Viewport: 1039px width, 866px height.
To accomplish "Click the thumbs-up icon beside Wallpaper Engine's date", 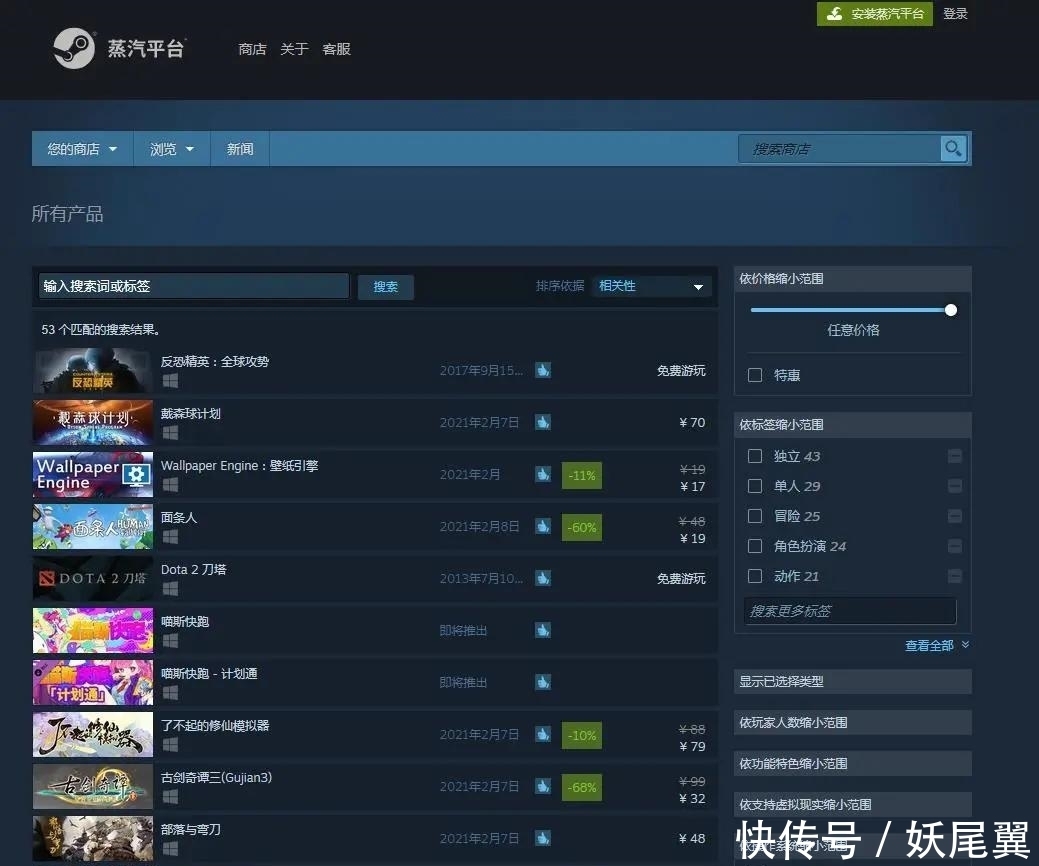I will [543, 474].
